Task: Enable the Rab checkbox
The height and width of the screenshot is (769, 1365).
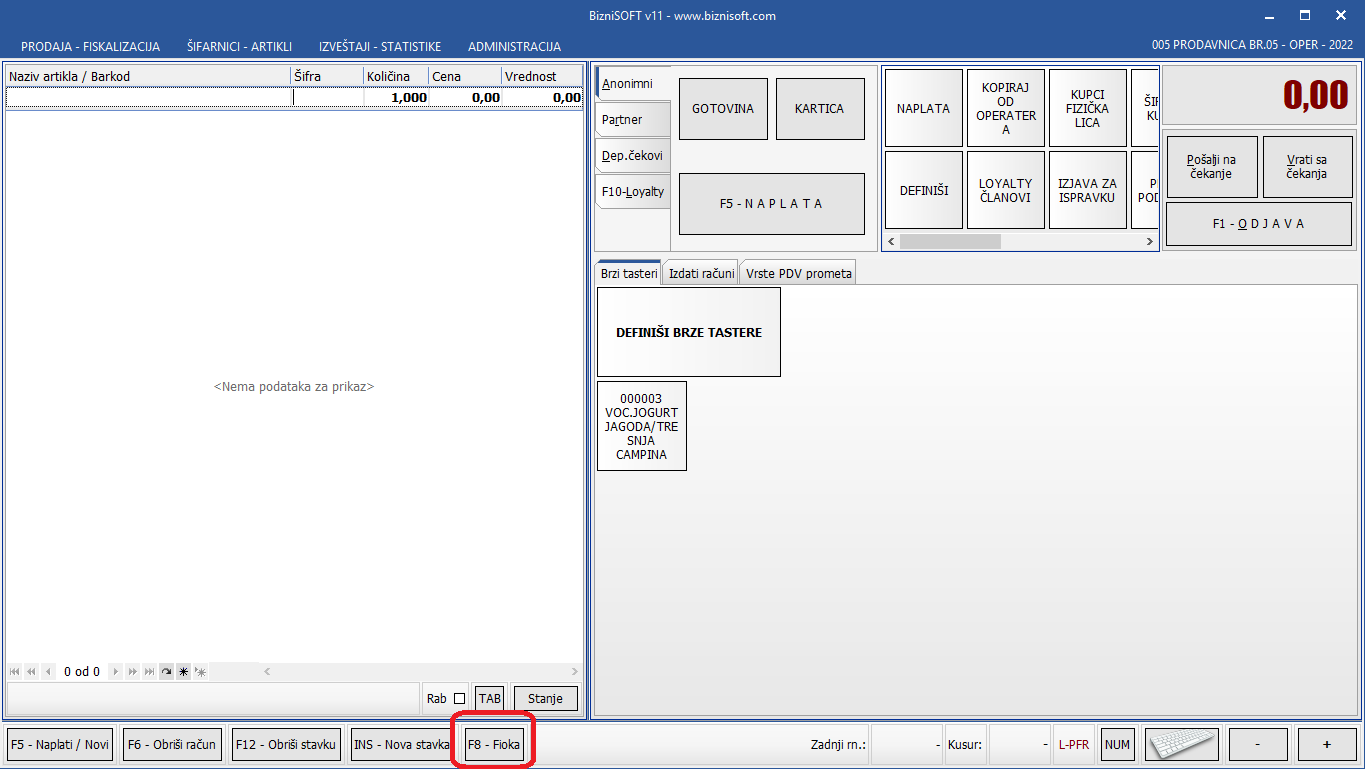Action: [x=460, y=699]
